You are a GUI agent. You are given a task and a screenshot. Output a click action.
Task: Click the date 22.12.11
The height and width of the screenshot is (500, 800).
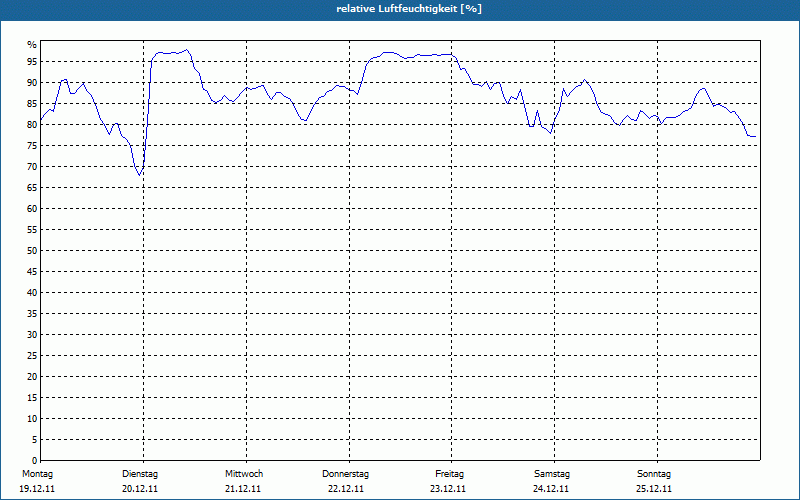point(346,489)
